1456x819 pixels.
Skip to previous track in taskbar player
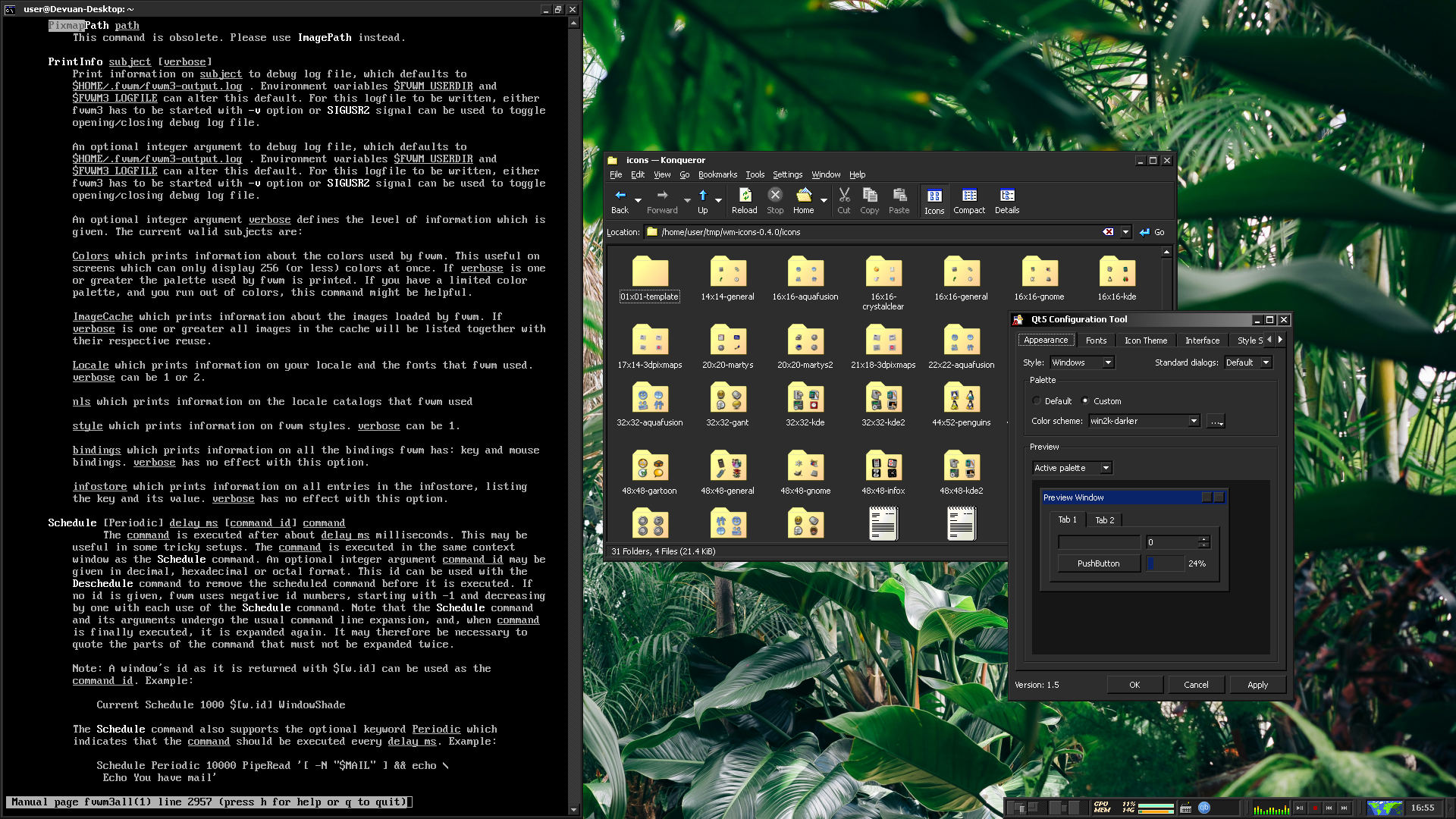click(x=1329, y=808)
